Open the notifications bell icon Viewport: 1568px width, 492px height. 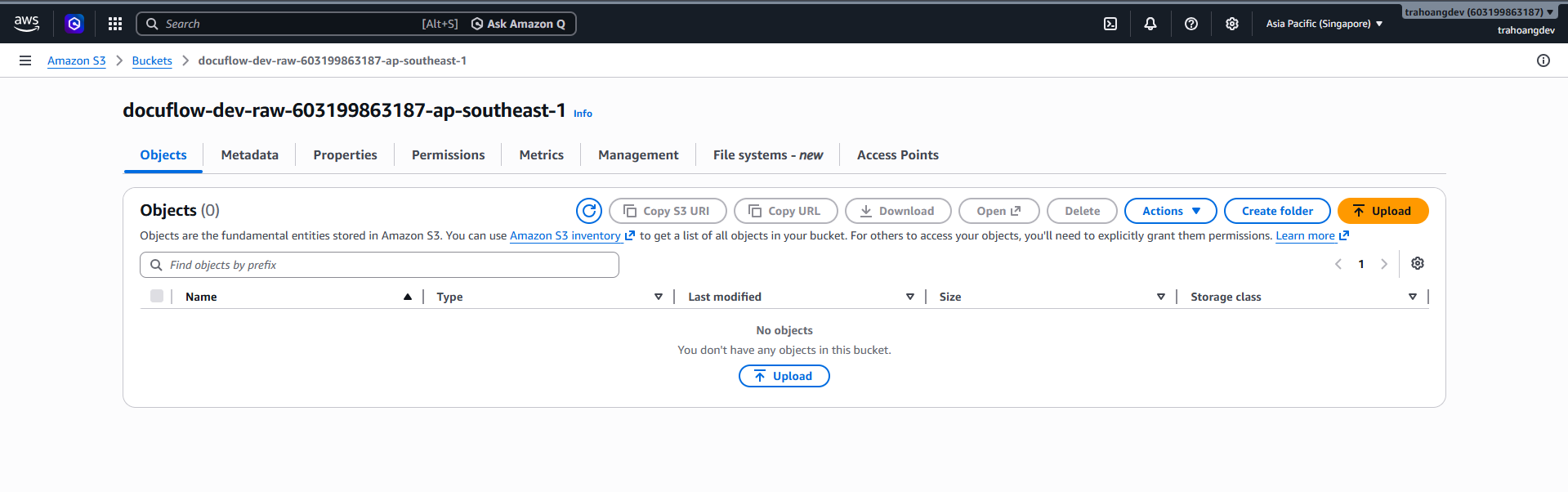click(x=1150, y=24)
